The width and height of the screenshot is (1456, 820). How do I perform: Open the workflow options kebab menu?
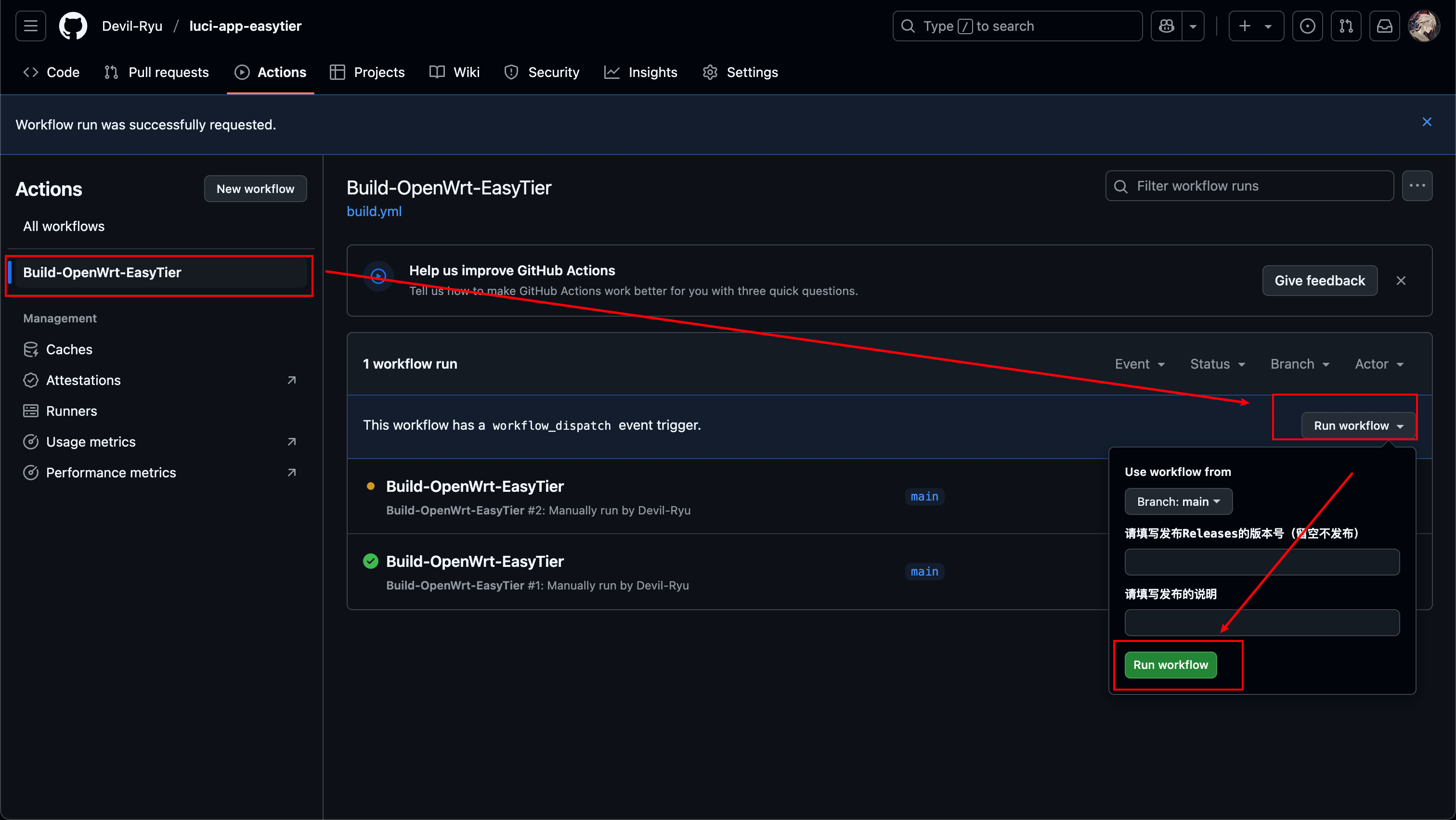pyautogui.click(x=1417, y=185)
